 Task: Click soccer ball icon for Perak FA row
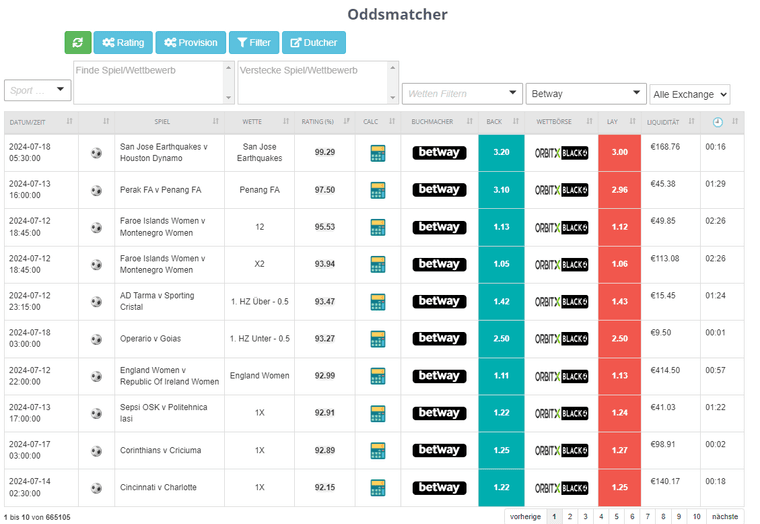pyautogui.click(x=96, y=191)
